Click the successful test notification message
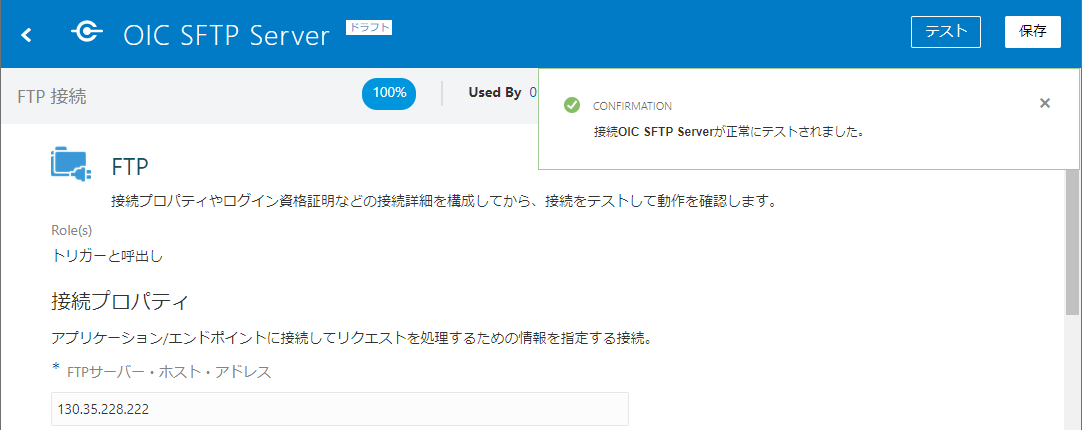Screen dimensions: 1082x430 (x=728, y=131)
